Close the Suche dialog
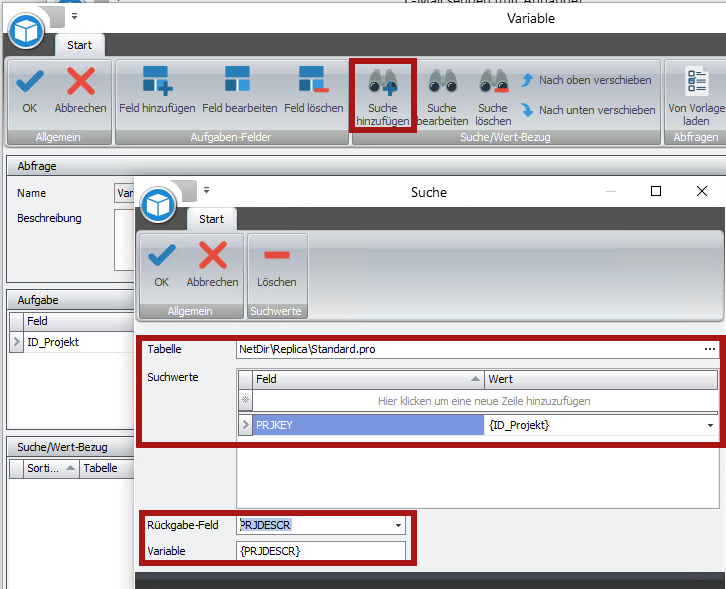Screen dimensions: 726x589 pyautogui.click(x=702, y=191)
